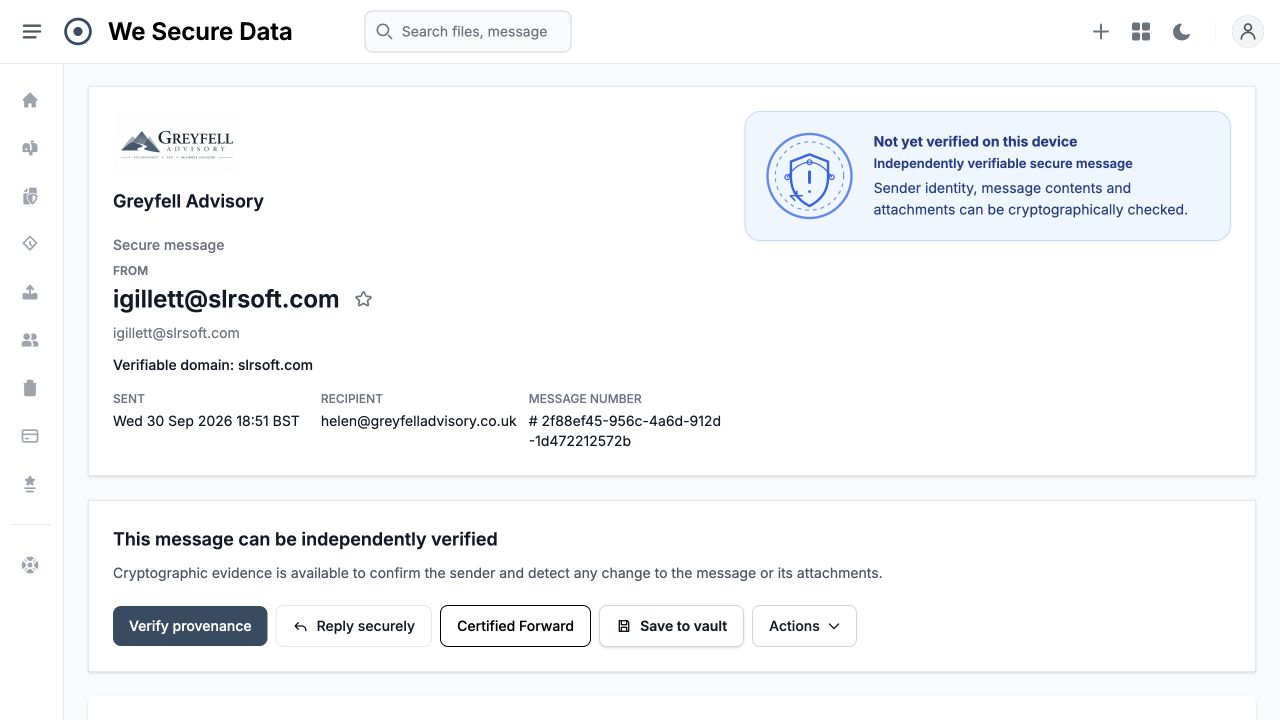The height and width of the screenshot is (720, 1280).
Task: Open the user profile avatar
Action: point(1248,32)
